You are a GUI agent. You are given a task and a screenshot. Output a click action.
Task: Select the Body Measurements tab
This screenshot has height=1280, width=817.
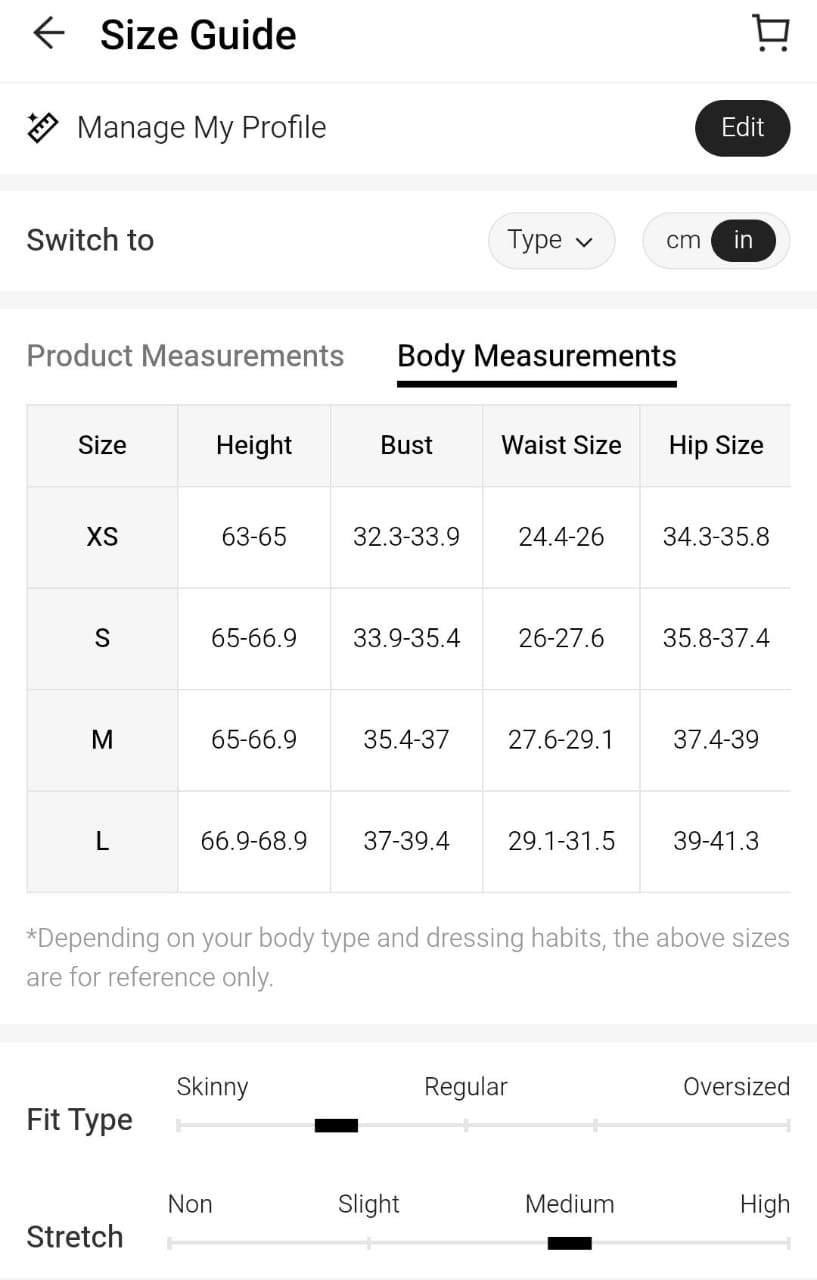(x=537, y=356)
